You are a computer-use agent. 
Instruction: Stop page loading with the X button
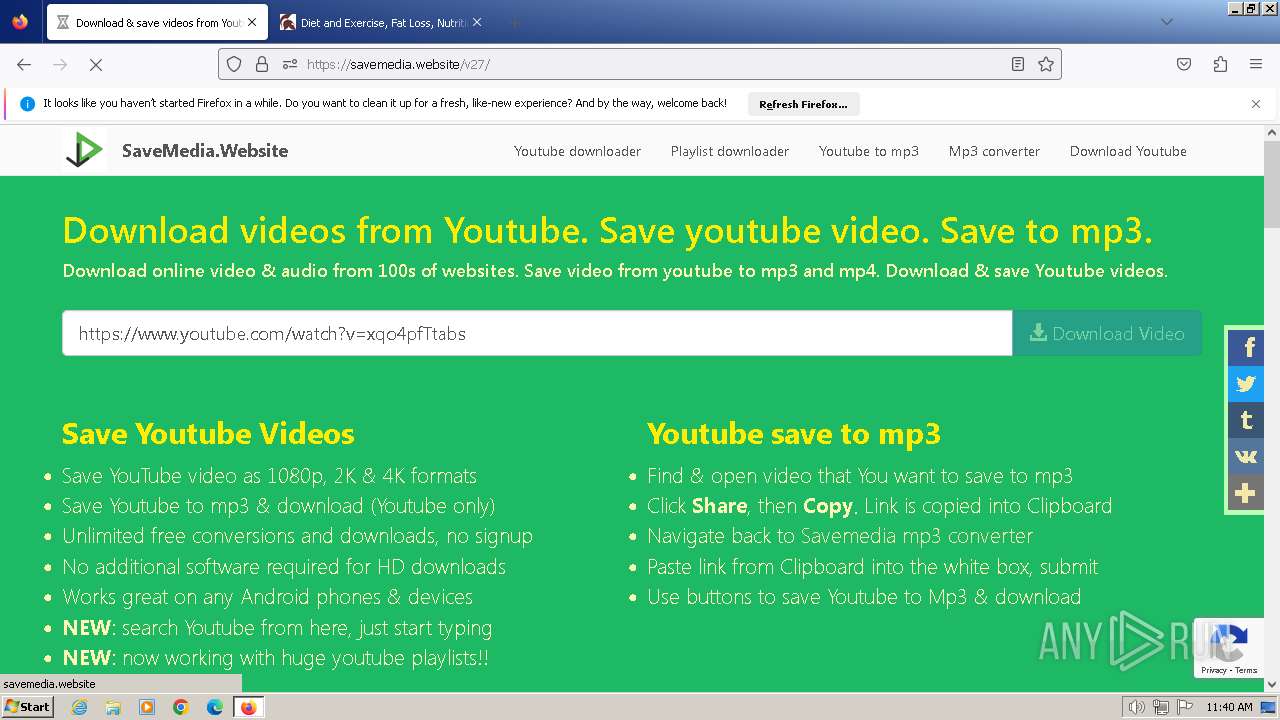[96, 64]
